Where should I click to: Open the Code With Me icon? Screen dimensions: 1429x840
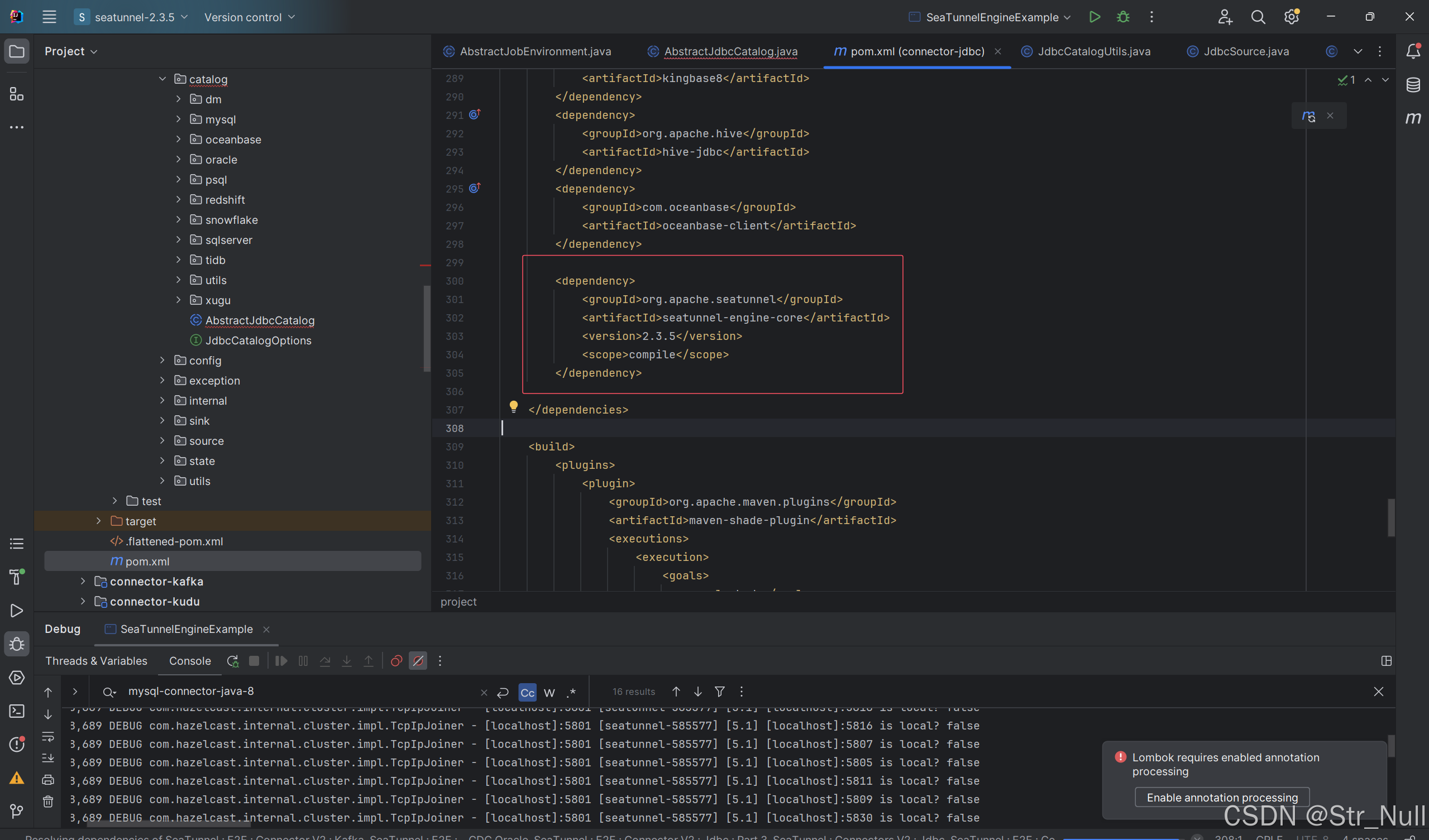click(x=1225, y=17)
